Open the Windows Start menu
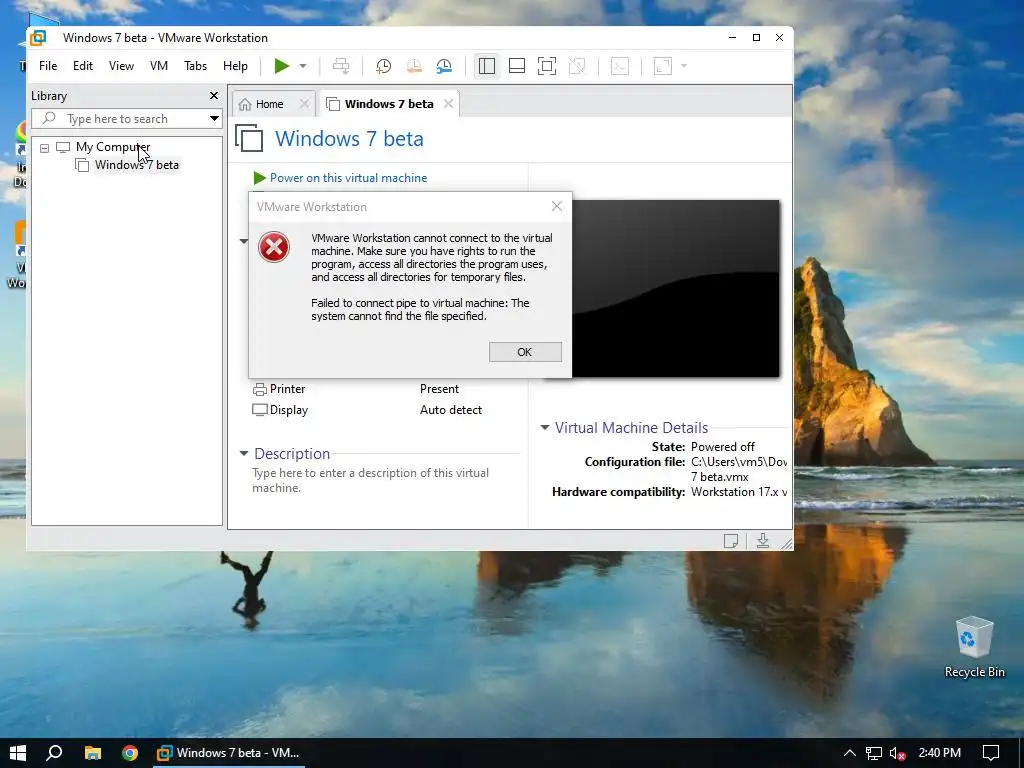 click(18, 753)
